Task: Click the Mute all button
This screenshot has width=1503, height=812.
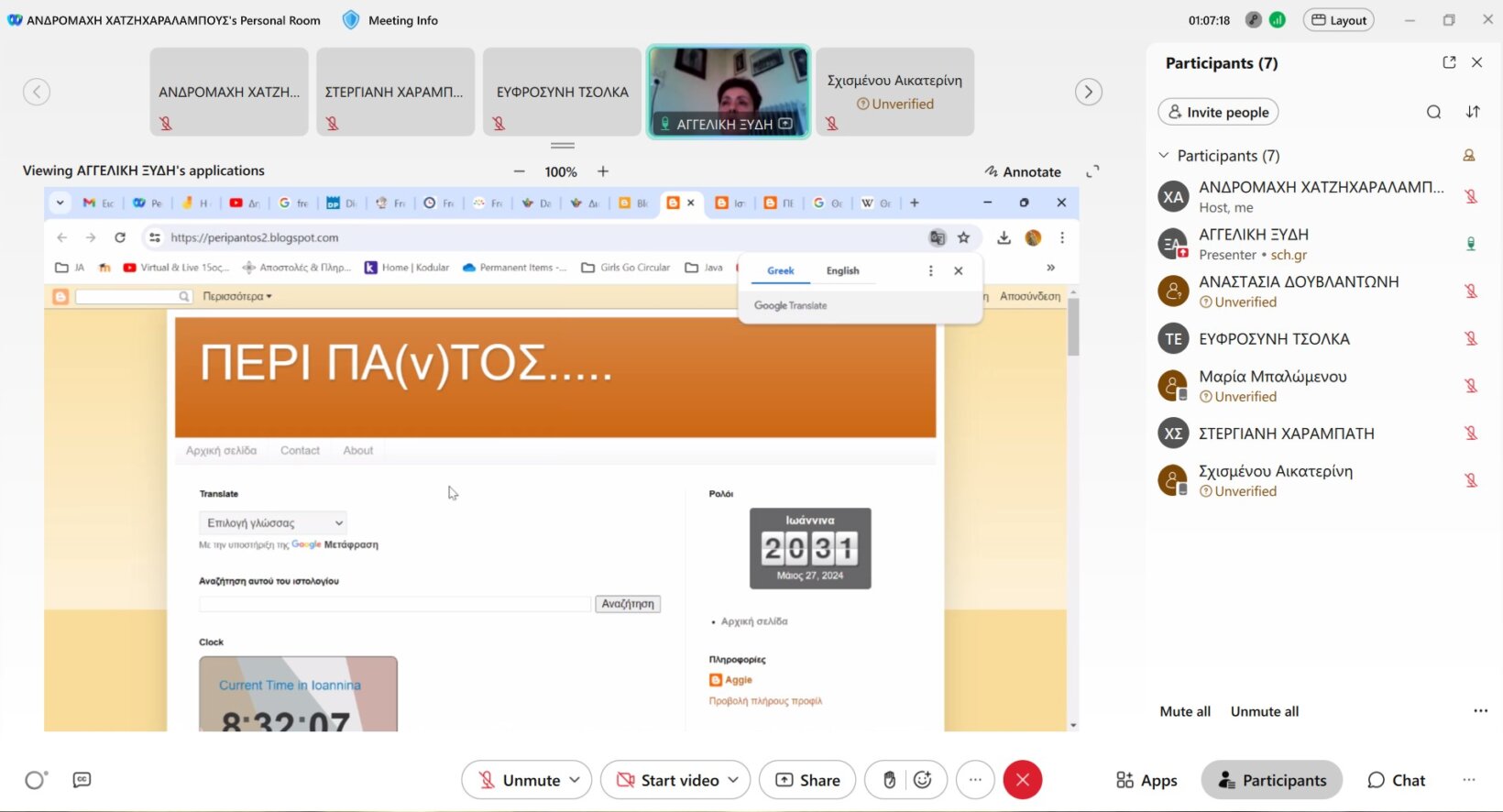Action: [x=1185, y=711]
